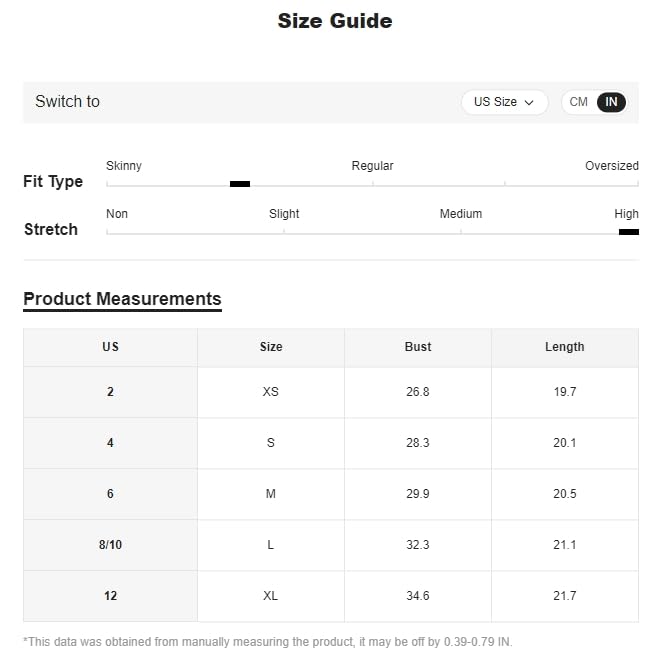Open the US Size dropdown

[504, 102]
